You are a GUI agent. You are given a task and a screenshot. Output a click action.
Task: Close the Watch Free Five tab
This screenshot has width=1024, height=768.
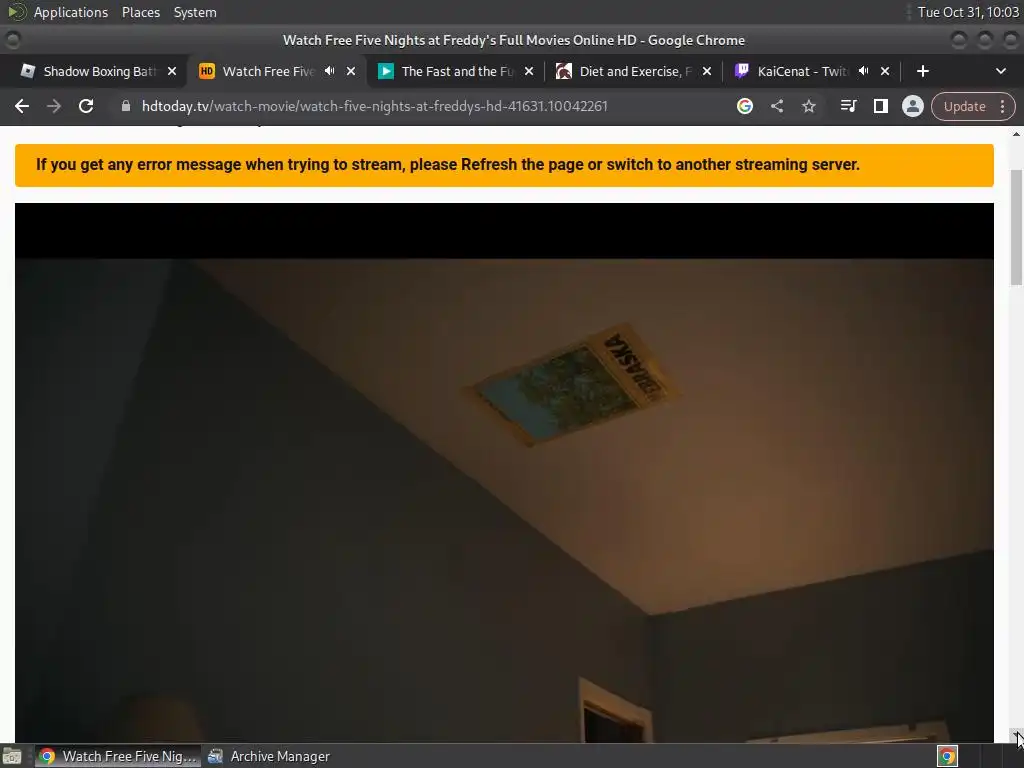pos(351,71)
